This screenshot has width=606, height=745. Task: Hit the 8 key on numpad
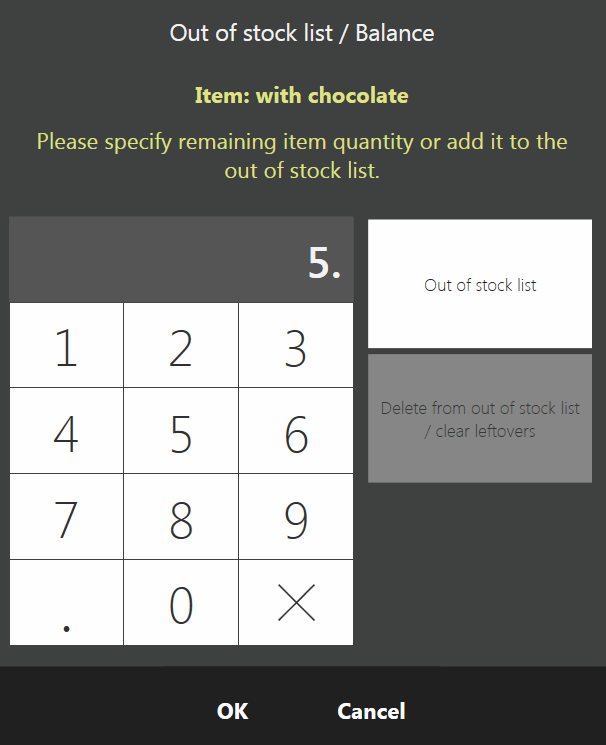point(181,517)
